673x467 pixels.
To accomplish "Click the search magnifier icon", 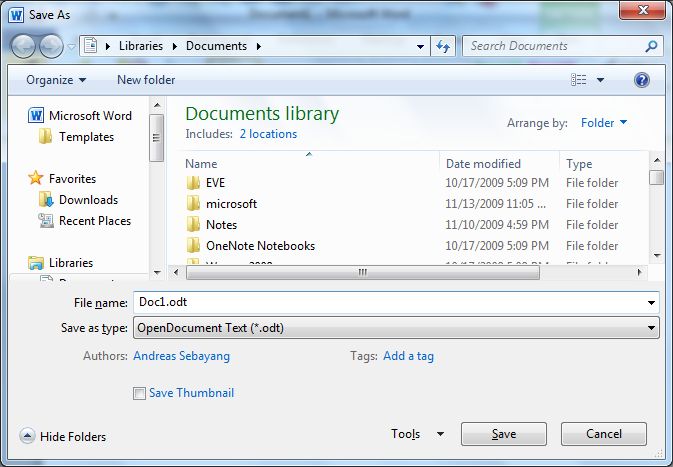I will point(651,46).
